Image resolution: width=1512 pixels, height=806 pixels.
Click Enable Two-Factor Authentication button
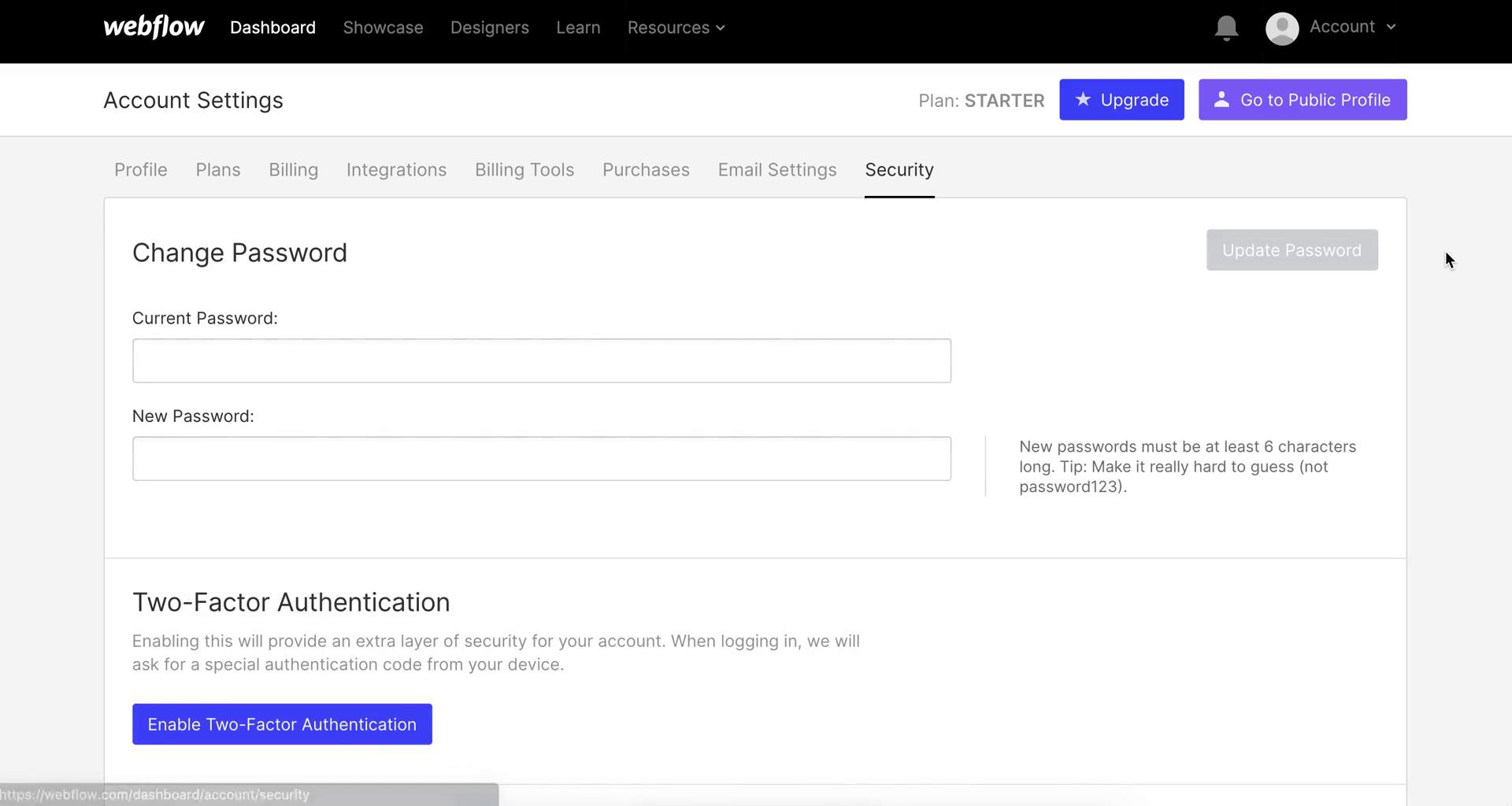click(x=282, y=724)
